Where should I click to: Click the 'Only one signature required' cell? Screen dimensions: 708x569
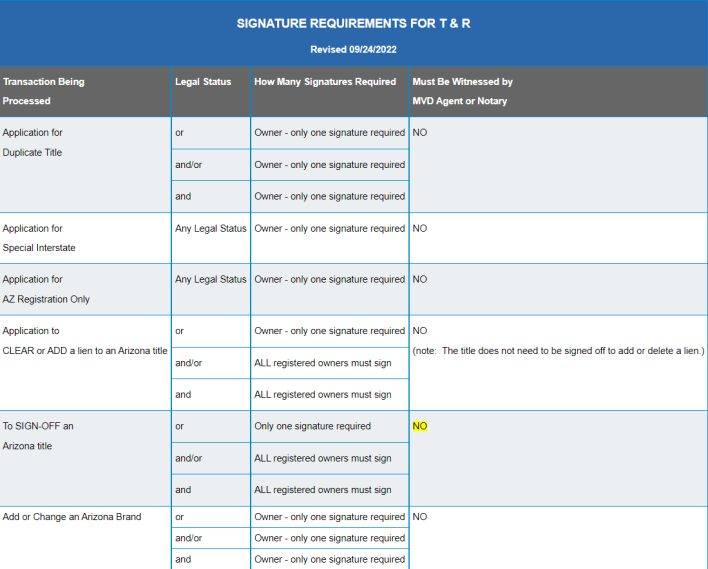pos(330,426)
